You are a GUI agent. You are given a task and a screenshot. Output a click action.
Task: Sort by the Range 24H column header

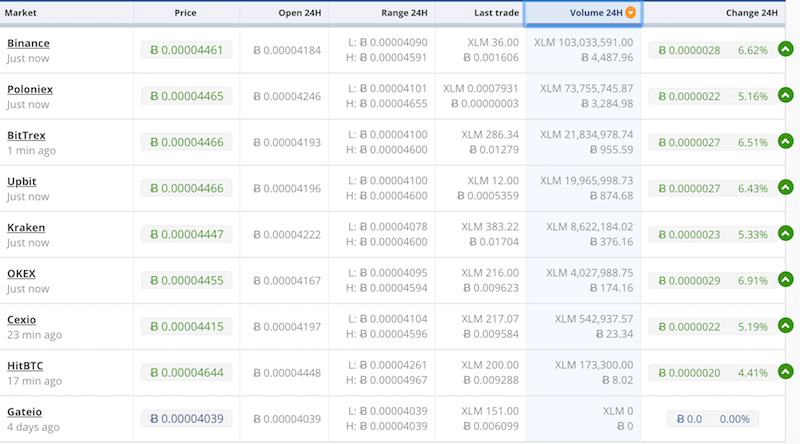(x=404, y=13)
